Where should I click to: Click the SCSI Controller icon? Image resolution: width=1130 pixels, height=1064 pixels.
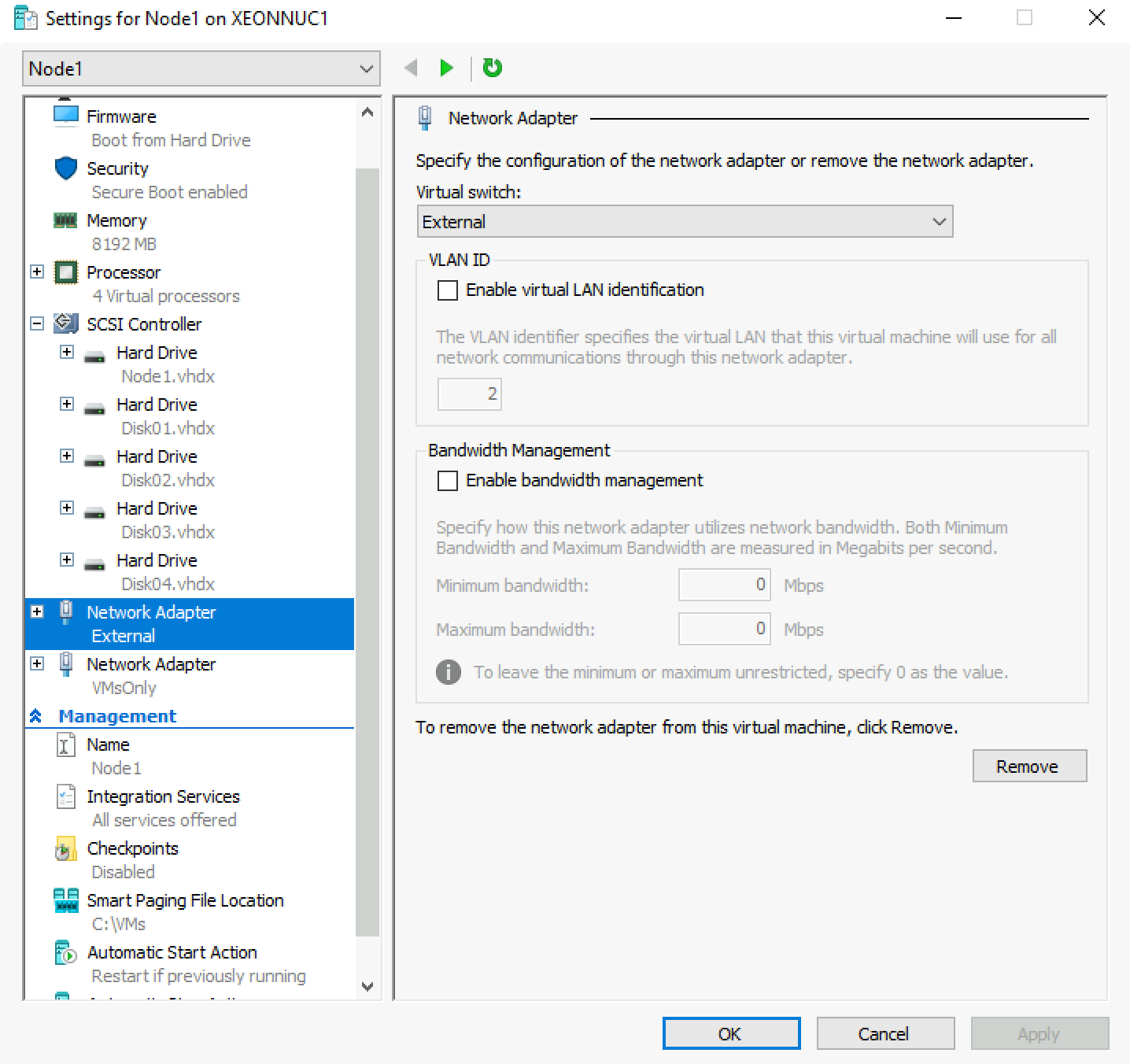click(x=66, y=323)
